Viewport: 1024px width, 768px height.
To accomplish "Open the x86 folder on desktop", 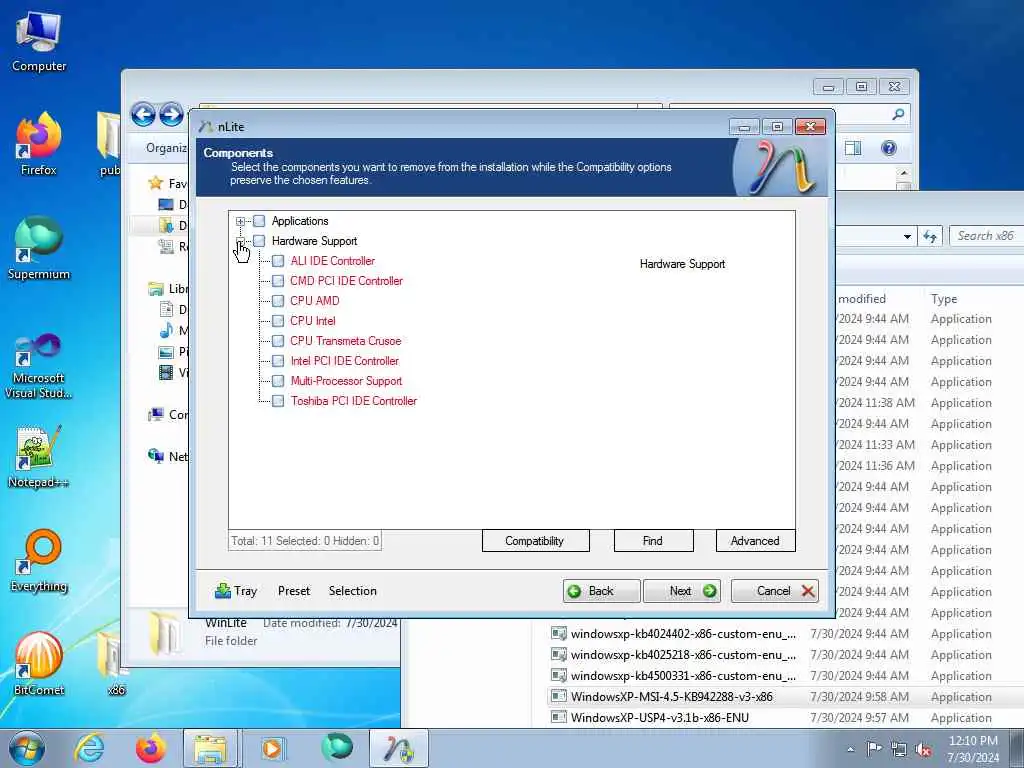I will 116,663.
